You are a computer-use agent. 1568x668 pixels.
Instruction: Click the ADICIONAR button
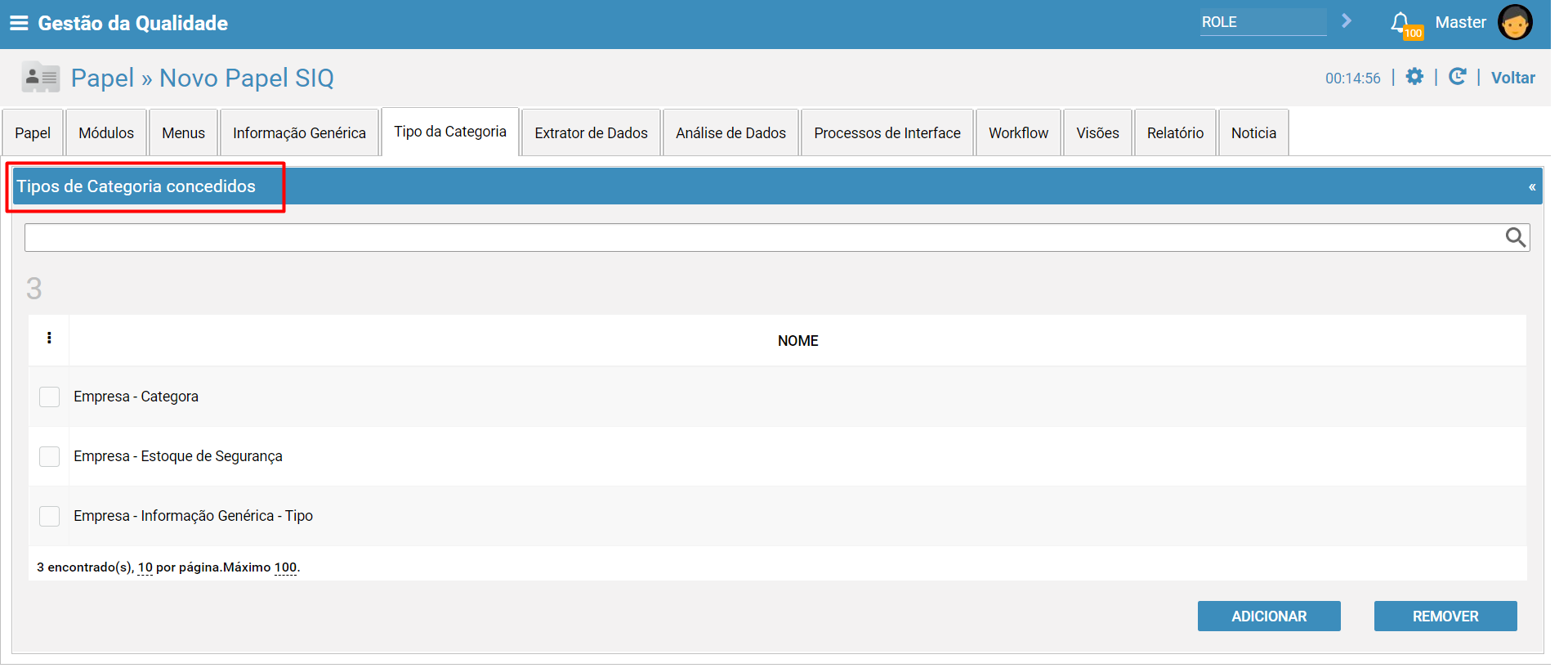pyautogui.click(x=1269, y=616)
